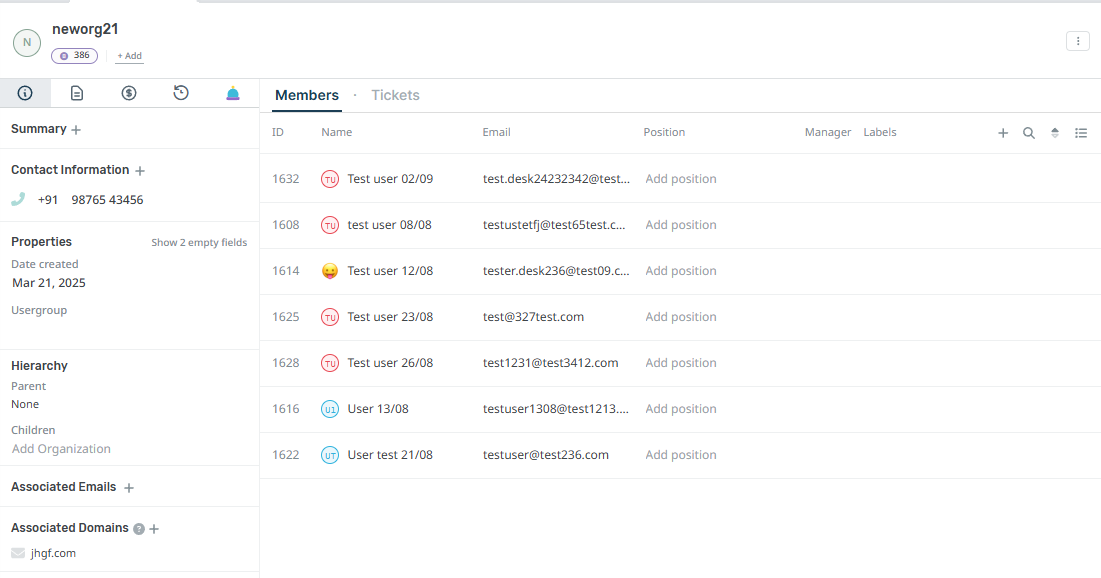Switch to the Tickets tab
Screen dimensions: 1101x578
click(395, 96)
